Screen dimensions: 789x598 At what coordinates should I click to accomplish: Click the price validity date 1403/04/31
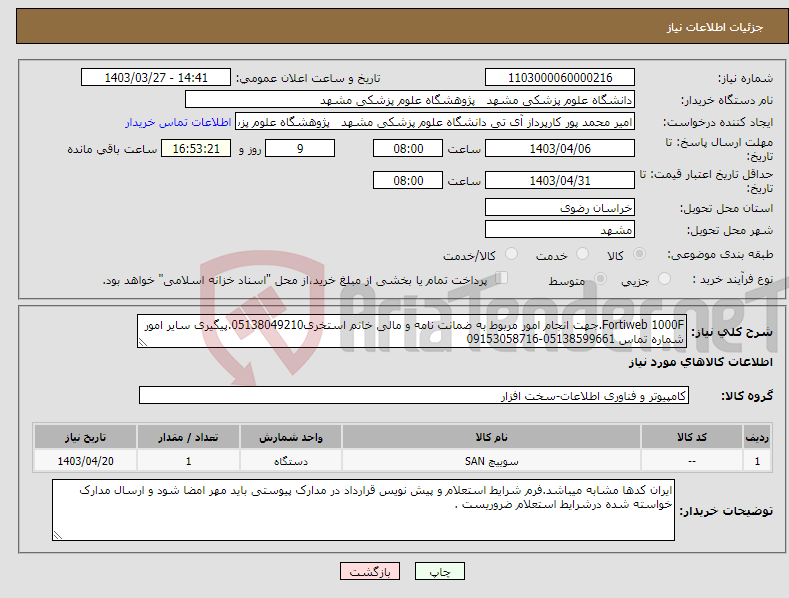[x=560, y=180]
